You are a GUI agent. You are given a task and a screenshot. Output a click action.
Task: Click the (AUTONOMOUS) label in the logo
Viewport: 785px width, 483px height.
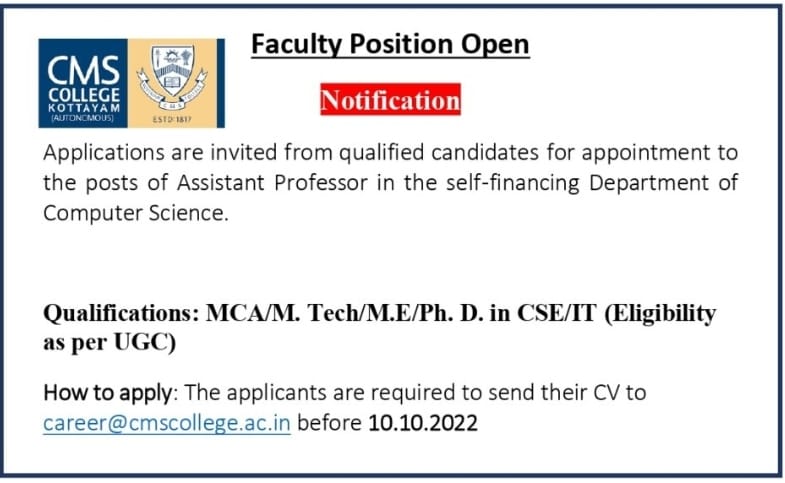[x=82, y=118]
